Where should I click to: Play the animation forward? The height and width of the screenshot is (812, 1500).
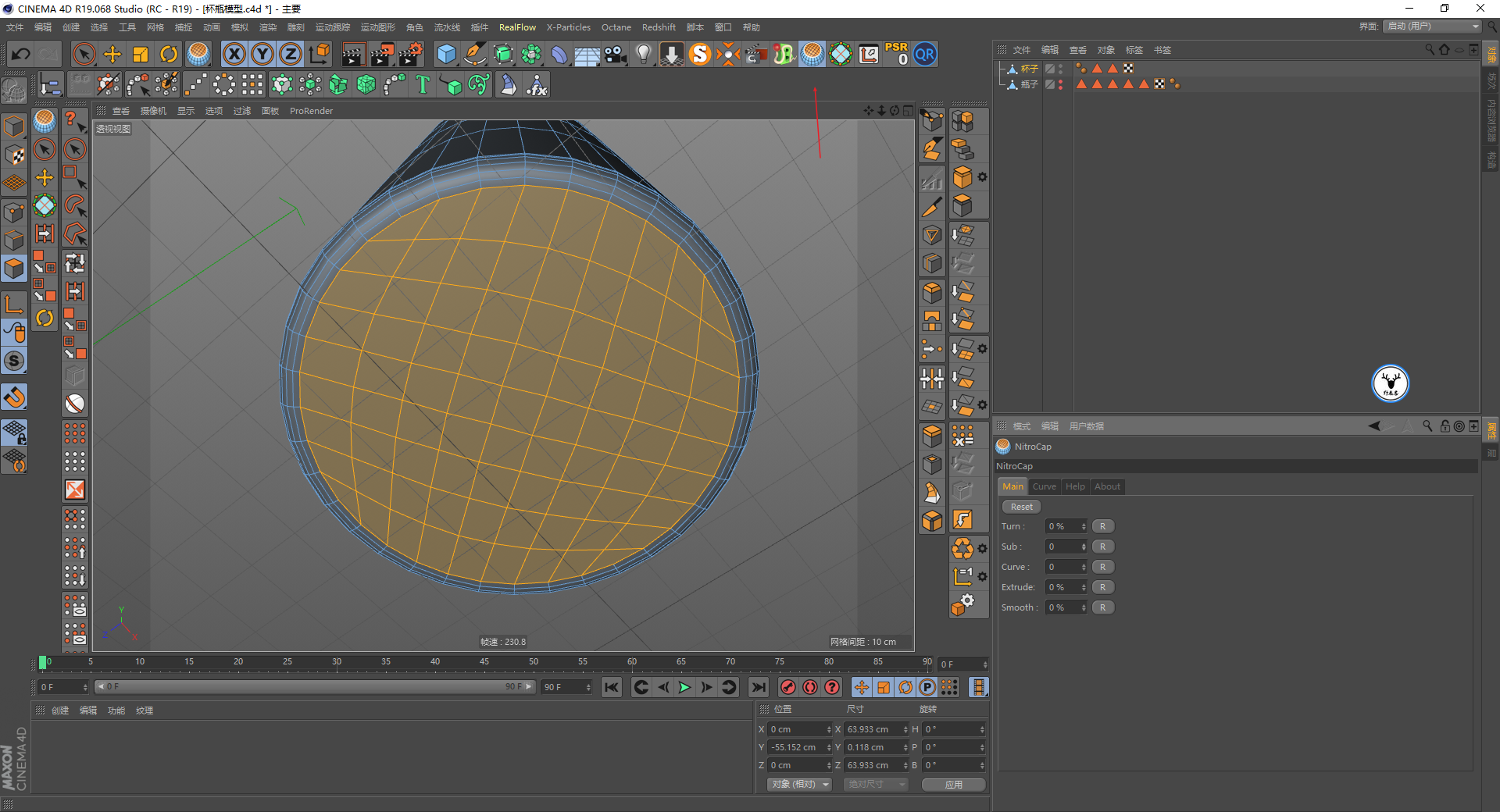pos(684,687)
